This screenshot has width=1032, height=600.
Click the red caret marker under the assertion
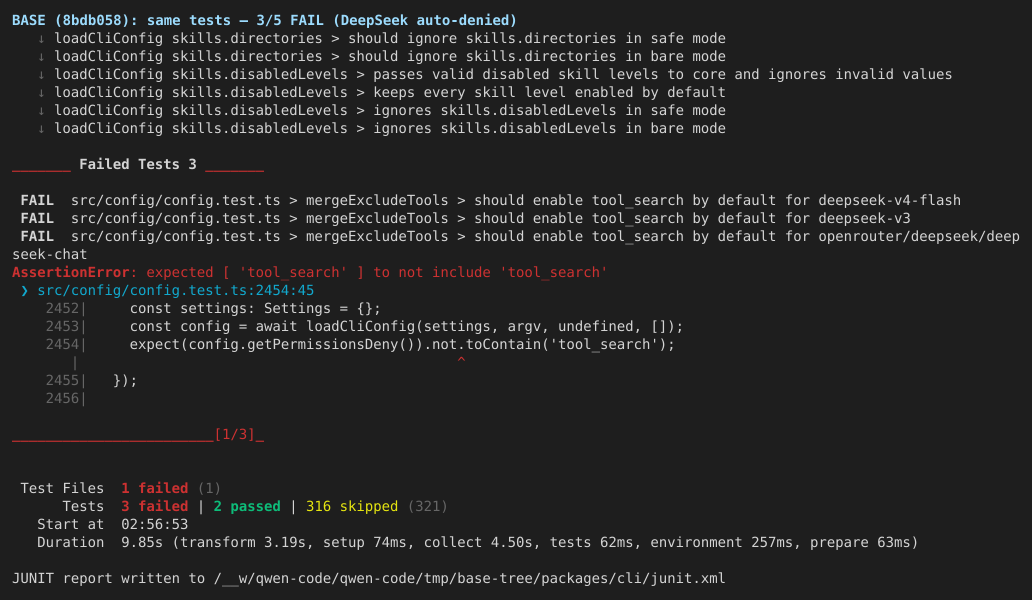(x=461, y=361)
